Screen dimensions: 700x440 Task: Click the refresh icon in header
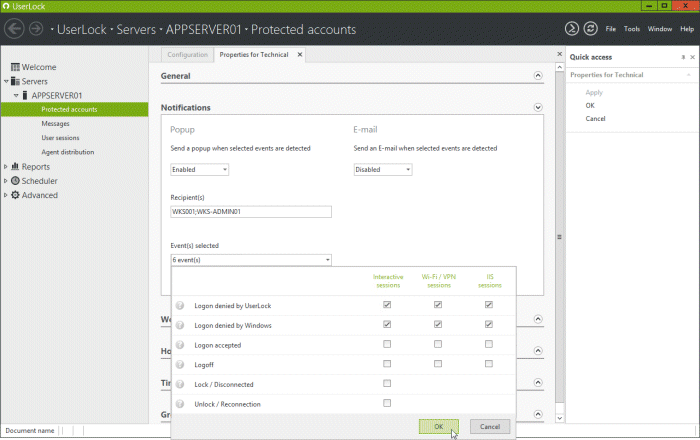click(x=591, y=29)
